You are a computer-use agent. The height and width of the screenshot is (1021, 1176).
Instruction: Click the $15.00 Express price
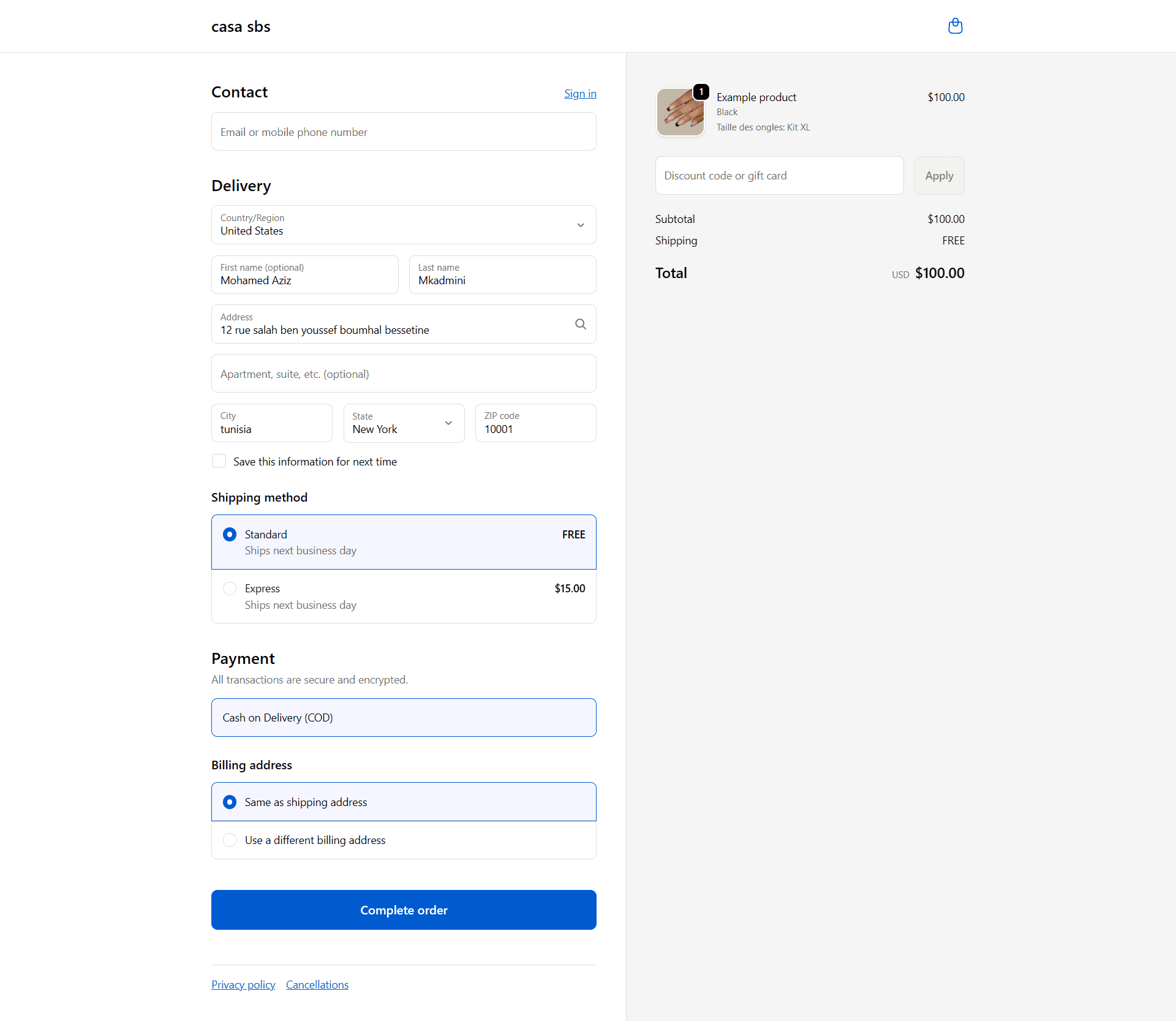(x=570, y=588)
